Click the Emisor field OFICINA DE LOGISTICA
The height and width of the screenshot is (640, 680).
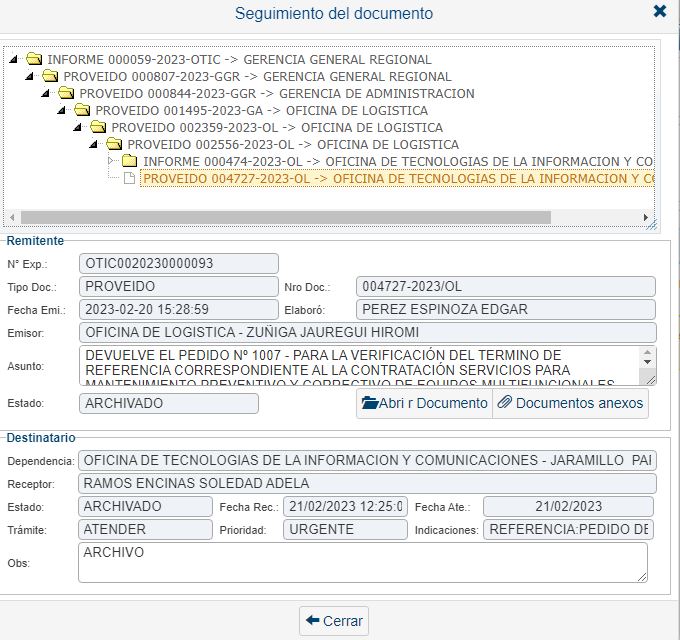(368, 333)
